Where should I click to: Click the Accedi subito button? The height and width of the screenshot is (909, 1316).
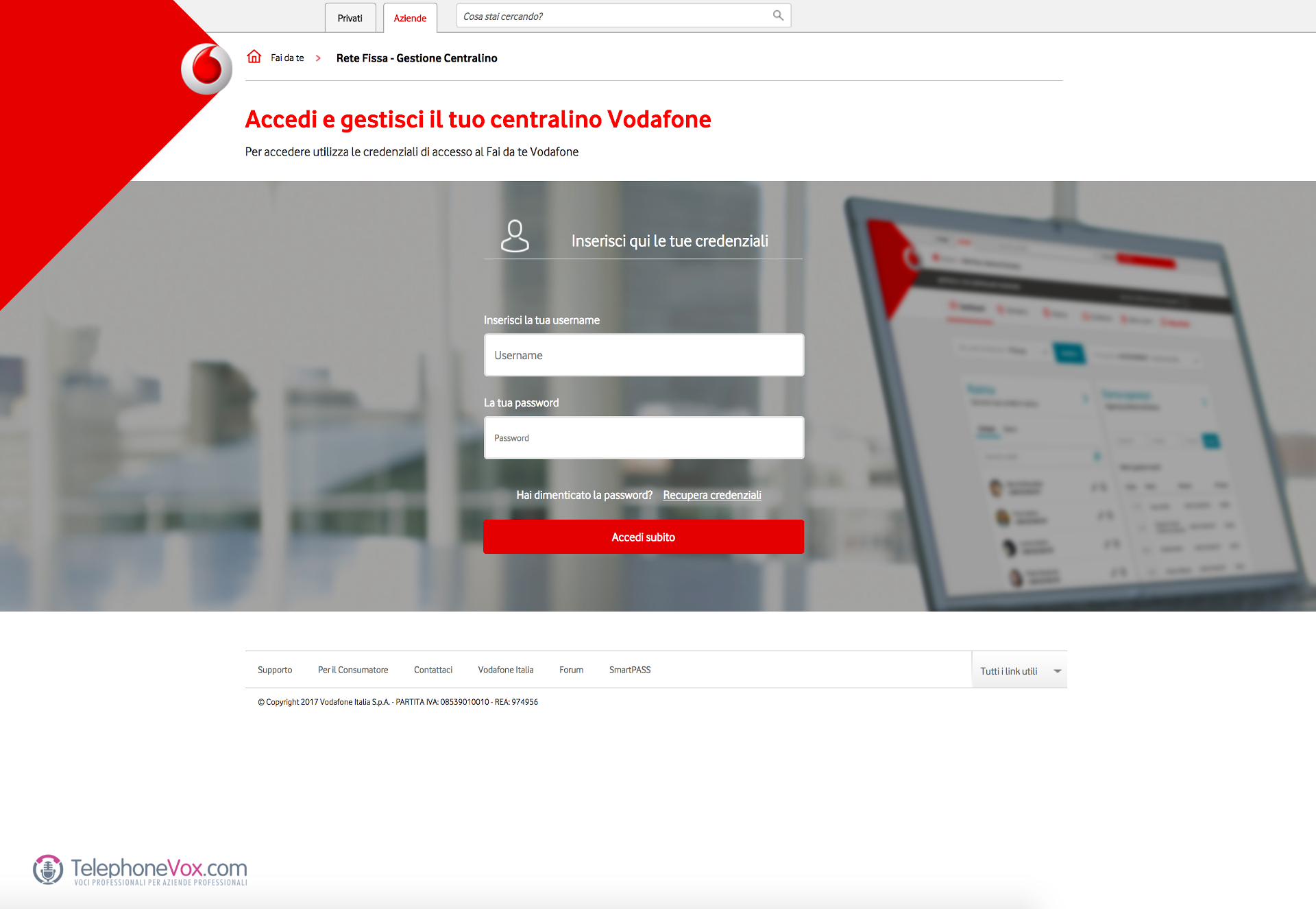[x=643, y=537]
